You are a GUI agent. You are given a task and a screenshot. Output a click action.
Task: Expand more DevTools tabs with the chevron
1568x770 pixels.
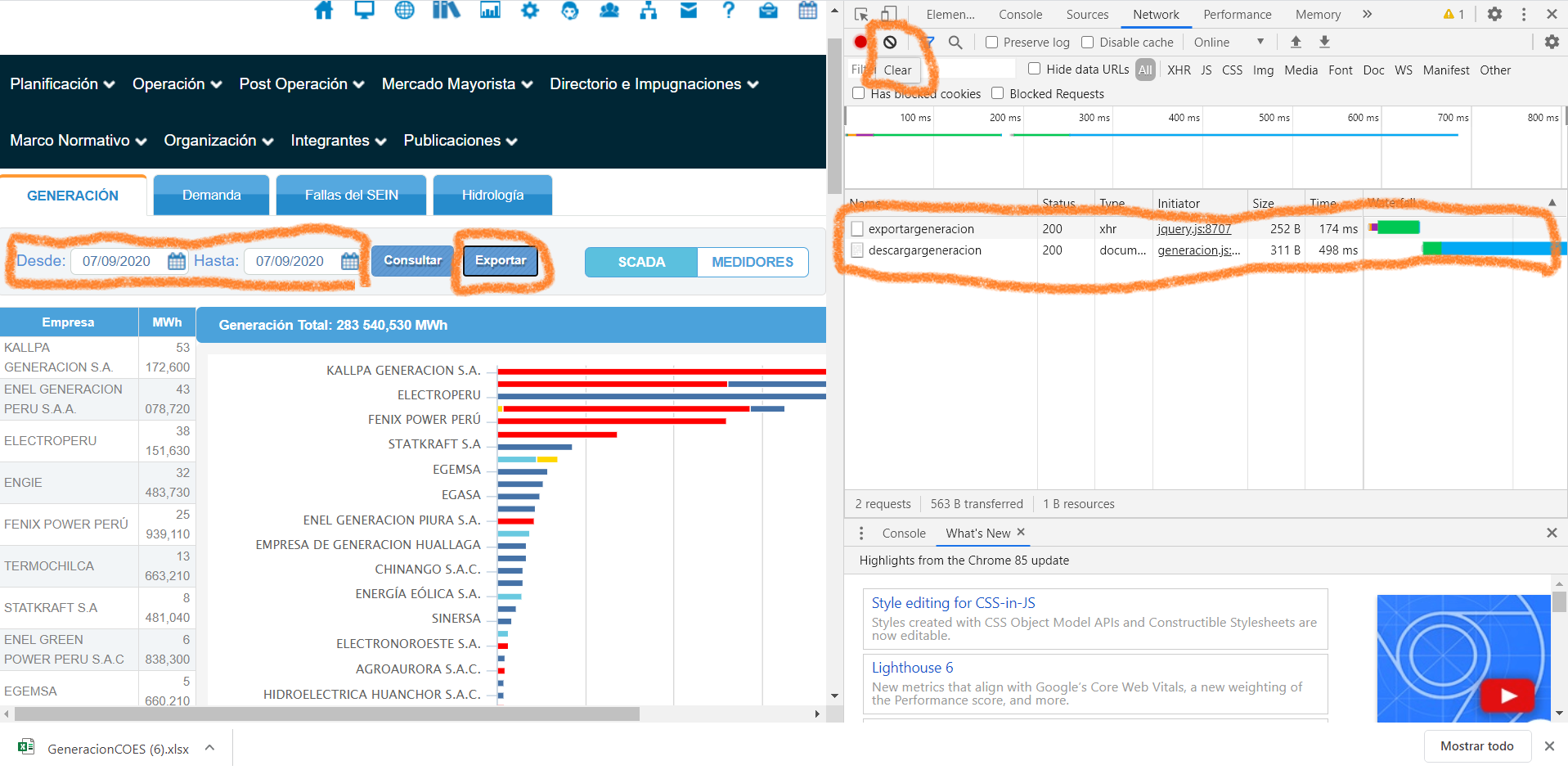[1367, 15]
